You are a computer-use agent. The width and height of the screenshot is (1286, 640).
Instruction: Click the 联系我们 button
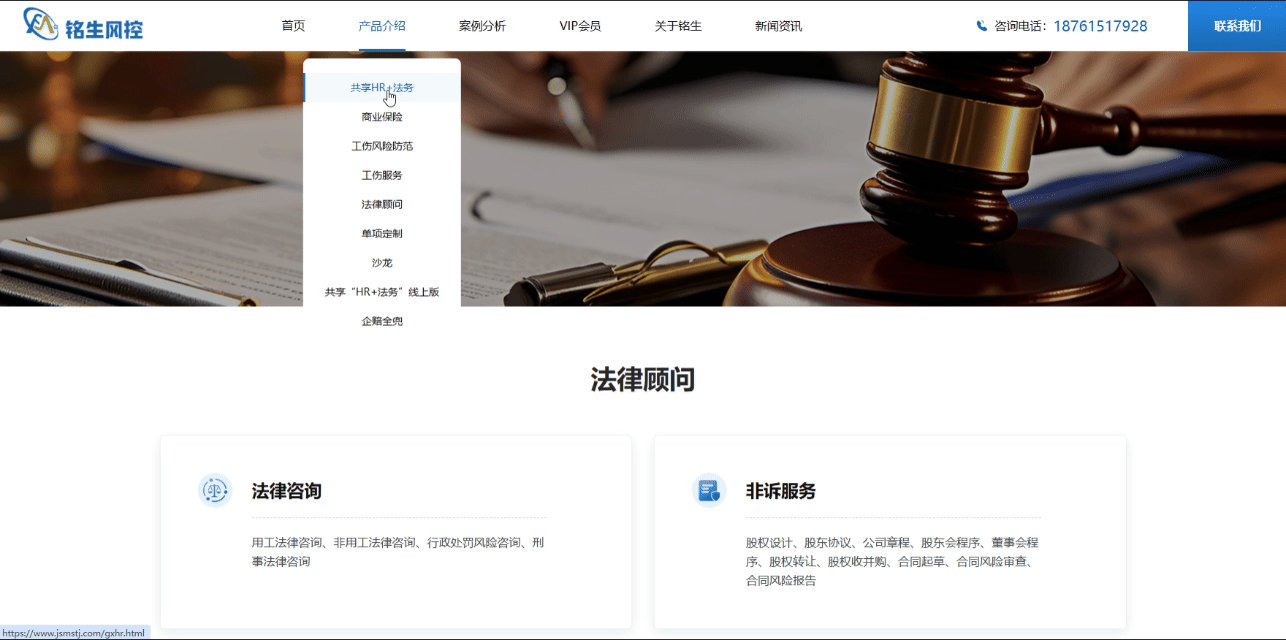click(x=1236, y=25)
